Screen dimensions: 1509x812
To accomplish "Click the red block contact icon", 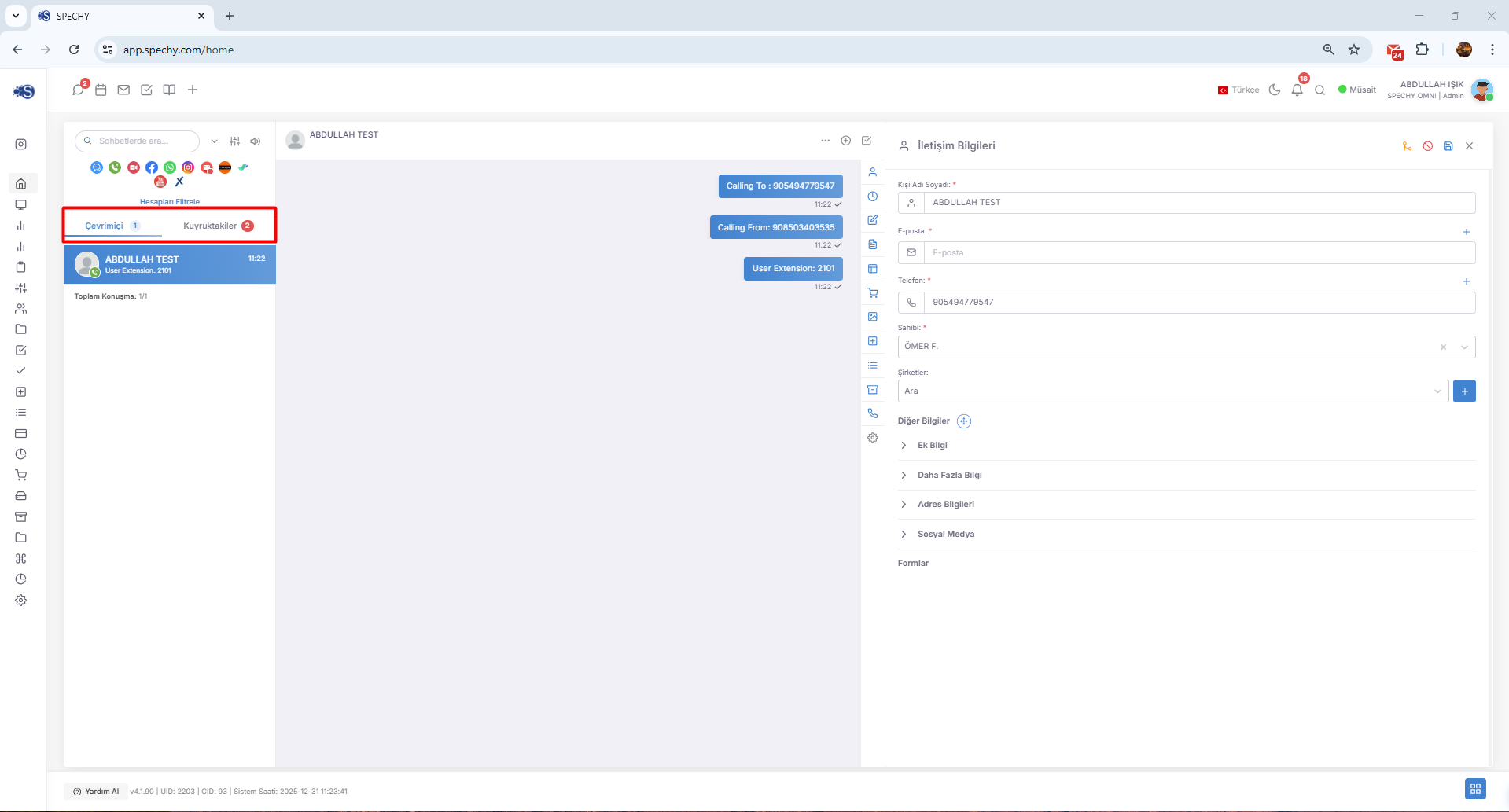I will [x=1428, y=146].
